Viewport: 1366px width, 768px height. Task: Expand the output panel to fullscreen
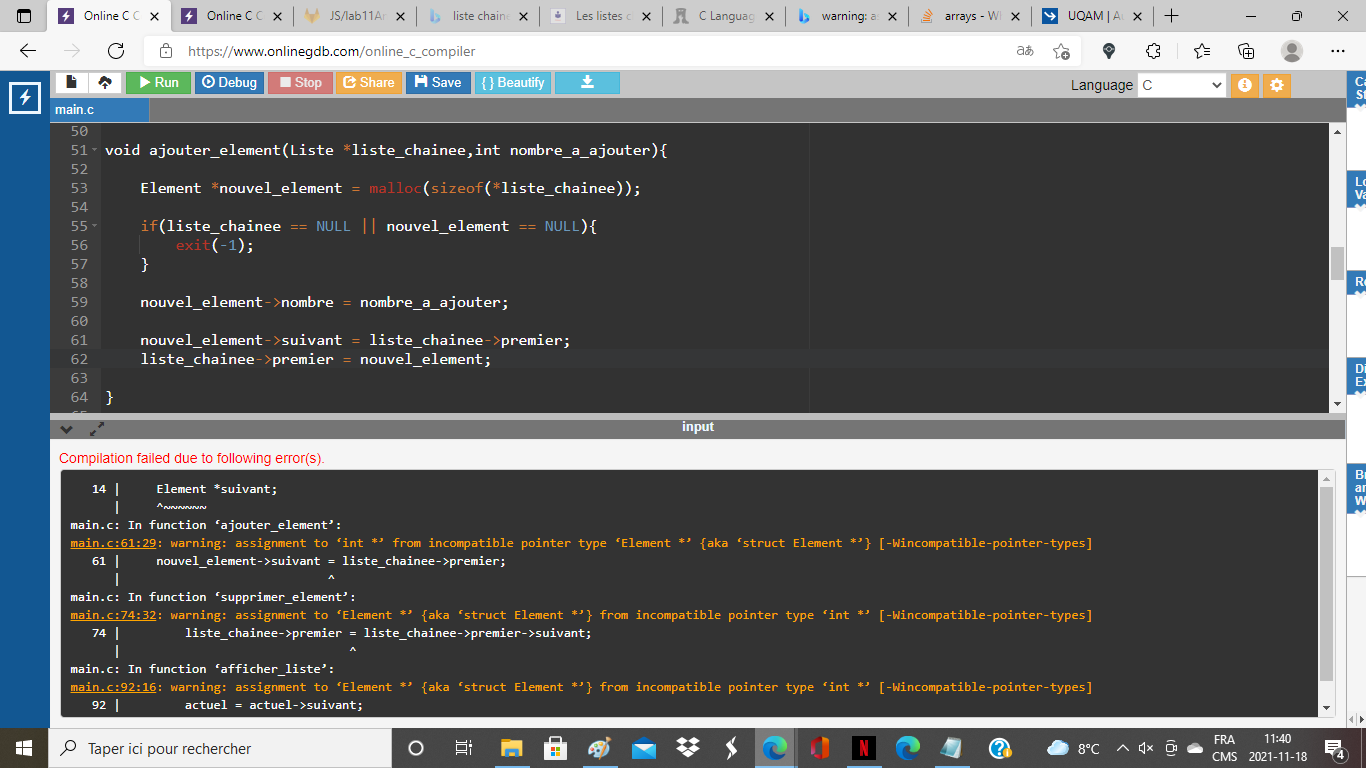tap(97, 429)
